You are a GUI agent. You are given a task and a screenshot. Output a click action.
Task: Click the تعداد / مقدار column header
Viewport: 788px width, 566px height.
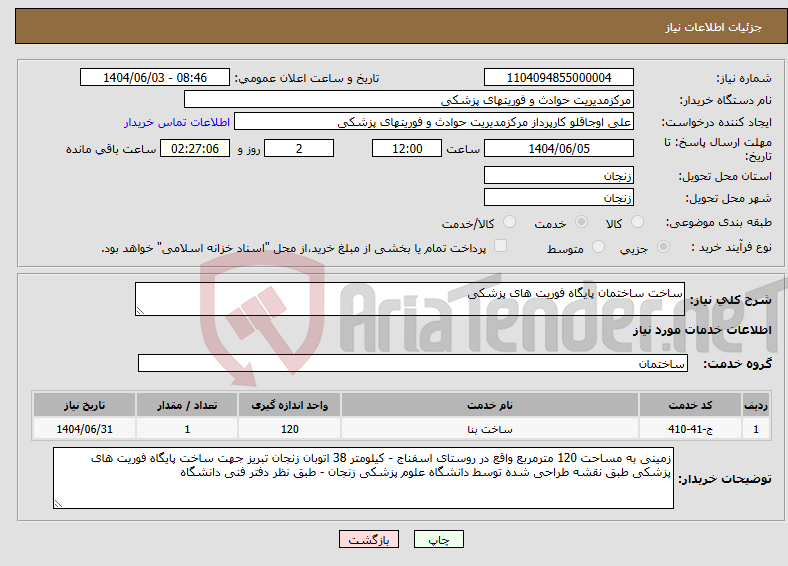(187, 405)
